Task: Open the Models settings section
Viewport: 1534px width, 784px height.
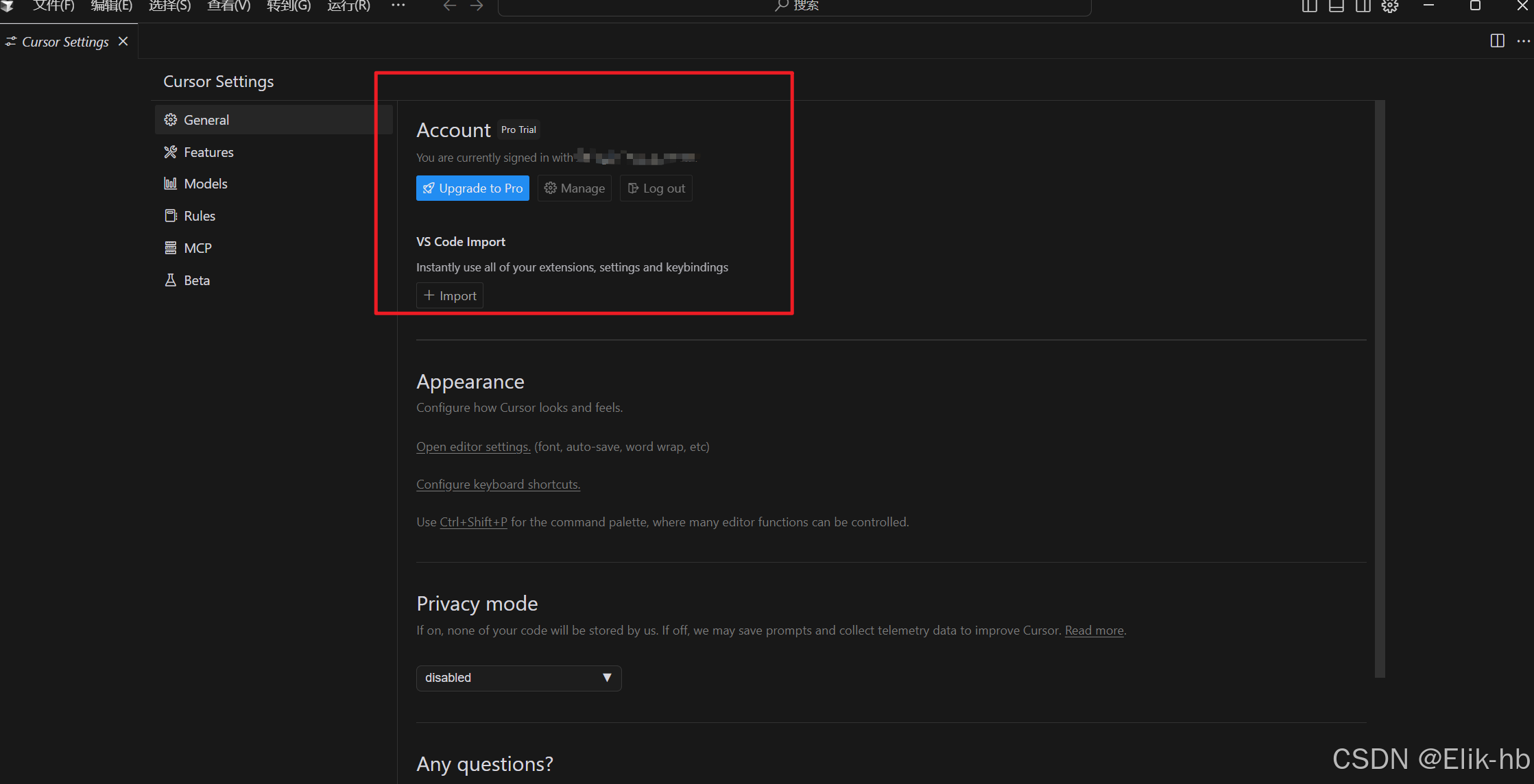Action: click(205, 184)
